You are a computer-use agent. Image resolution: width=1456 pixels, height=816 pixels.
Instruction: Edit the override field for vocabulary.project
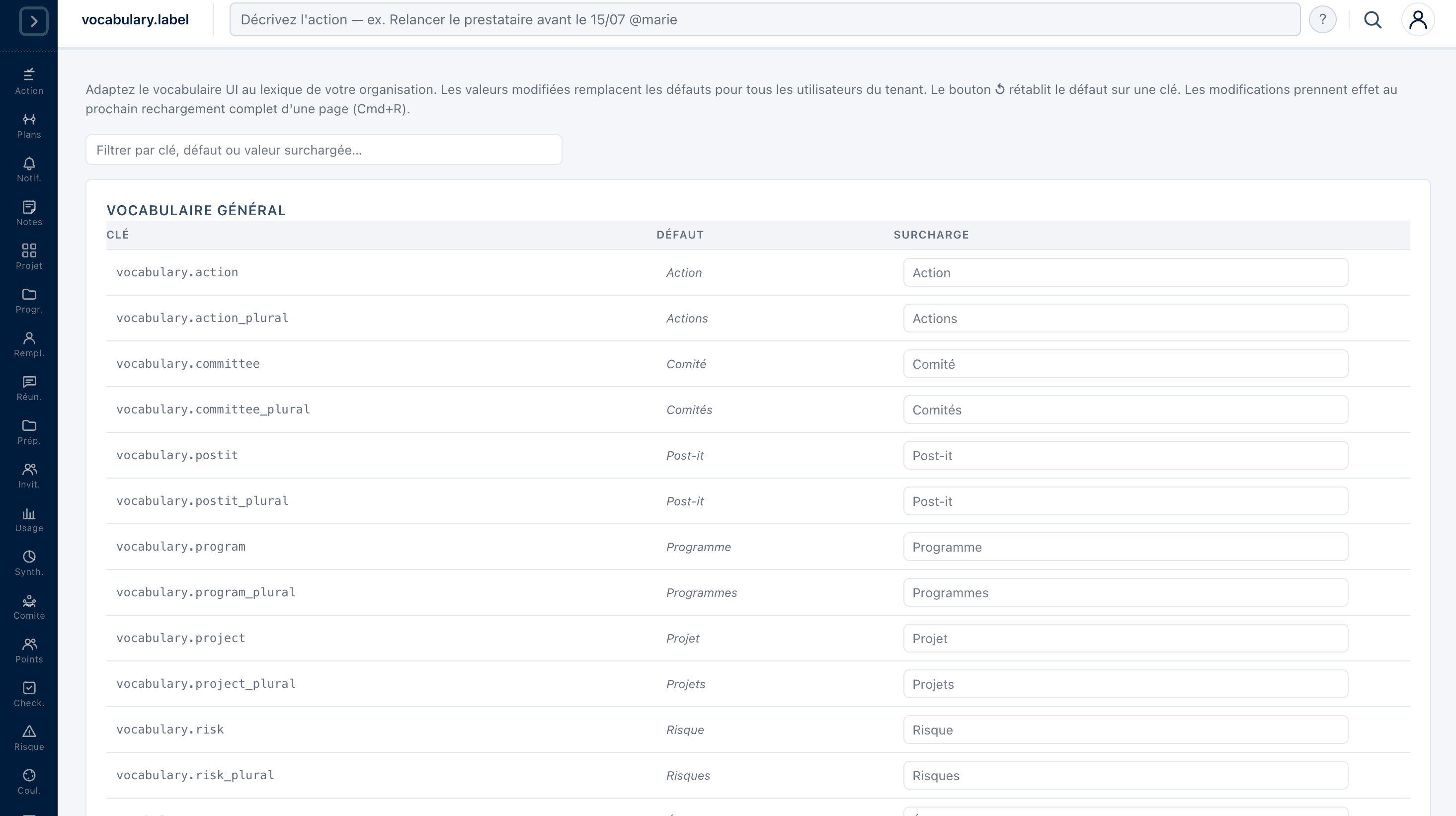tap(1126, 639)
